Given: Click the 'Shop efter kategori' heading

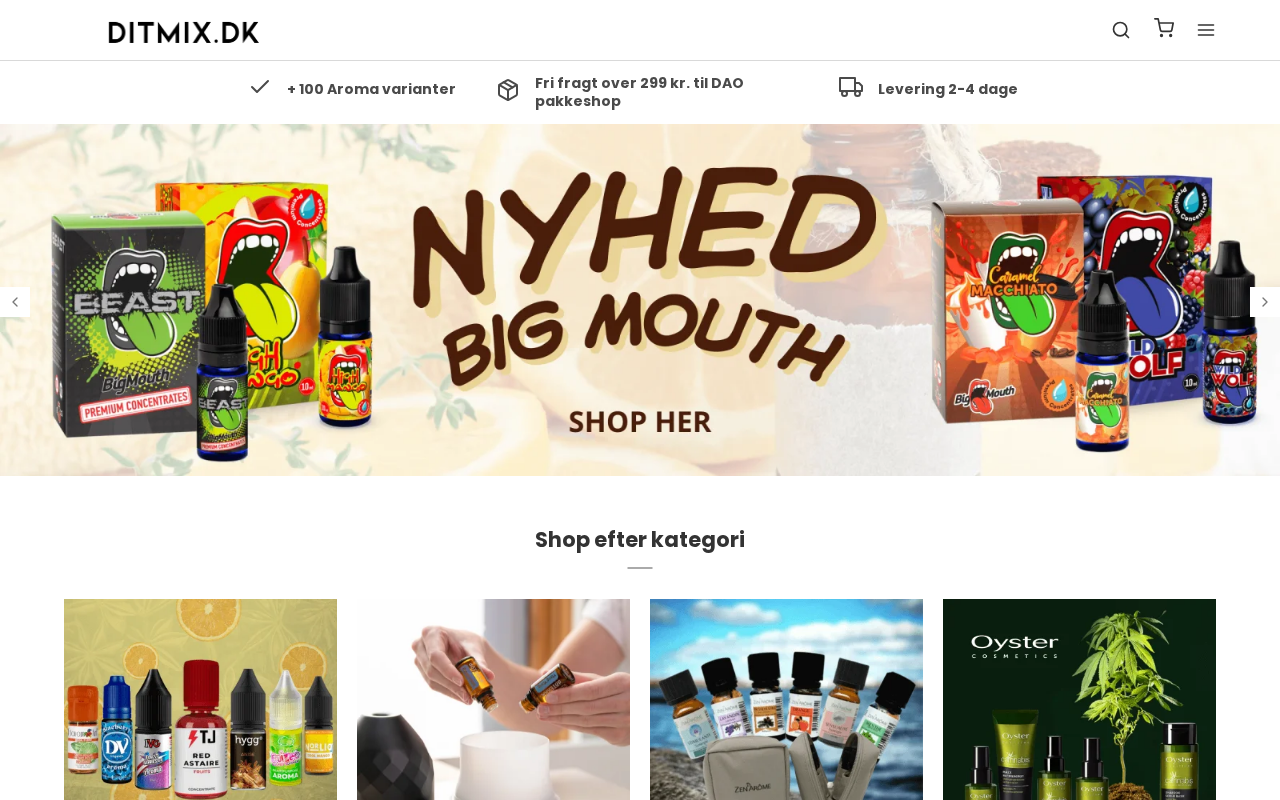Looking at the screenshot, I should 640,540.
